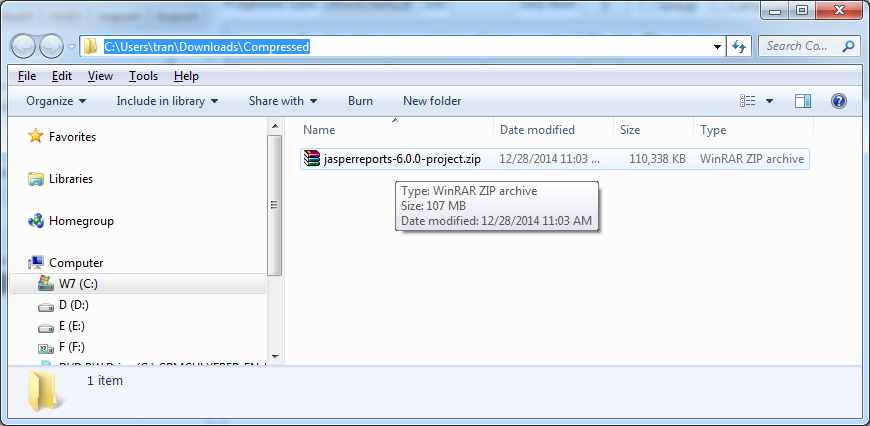
Task: Click the WinRAR archive icon of the file
Action: (x=312, y=159)
